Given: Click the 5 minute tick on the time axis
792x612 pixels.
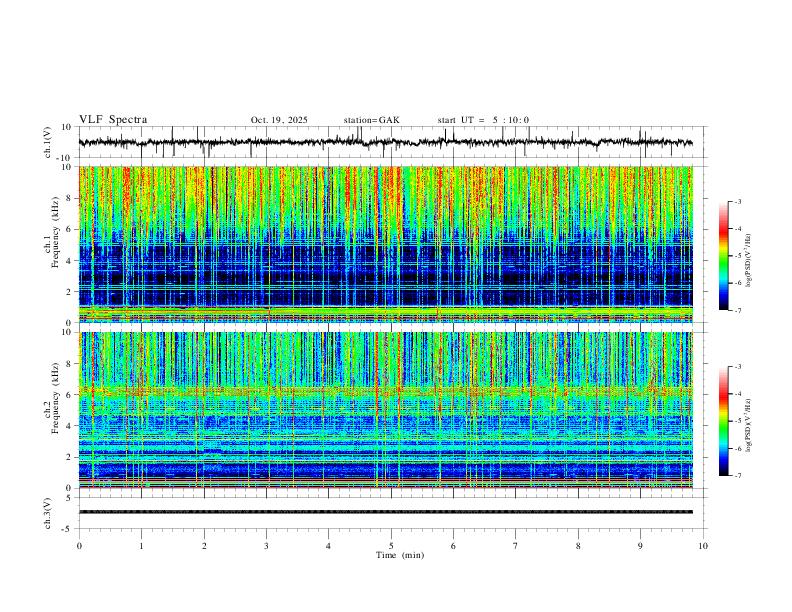Looking at the screenshot, I should point(391,546).
